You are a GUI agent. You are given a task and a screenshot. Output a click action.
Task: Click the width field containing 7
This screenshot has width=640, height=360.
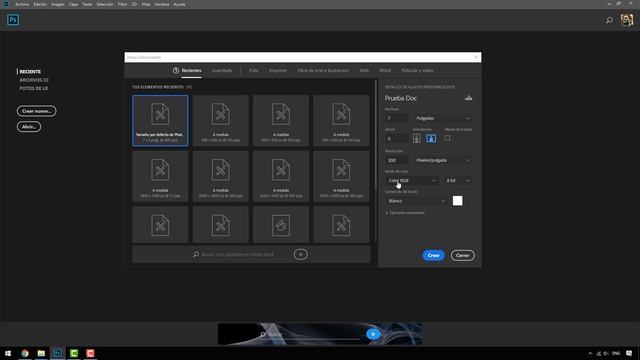click(396, 118)
